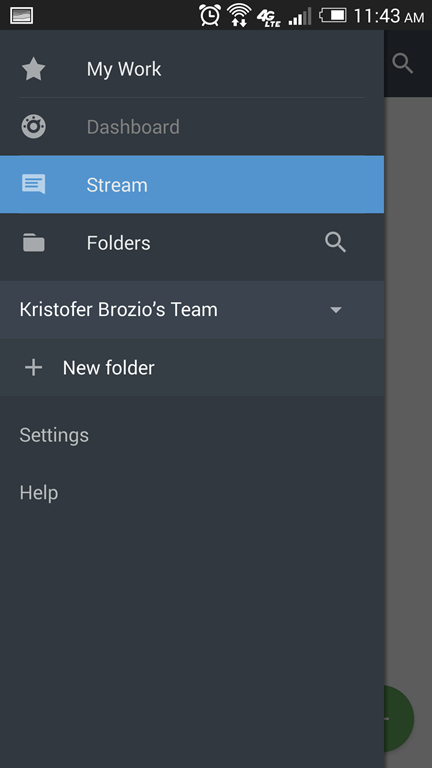Open Help

(x=39, y=493)
